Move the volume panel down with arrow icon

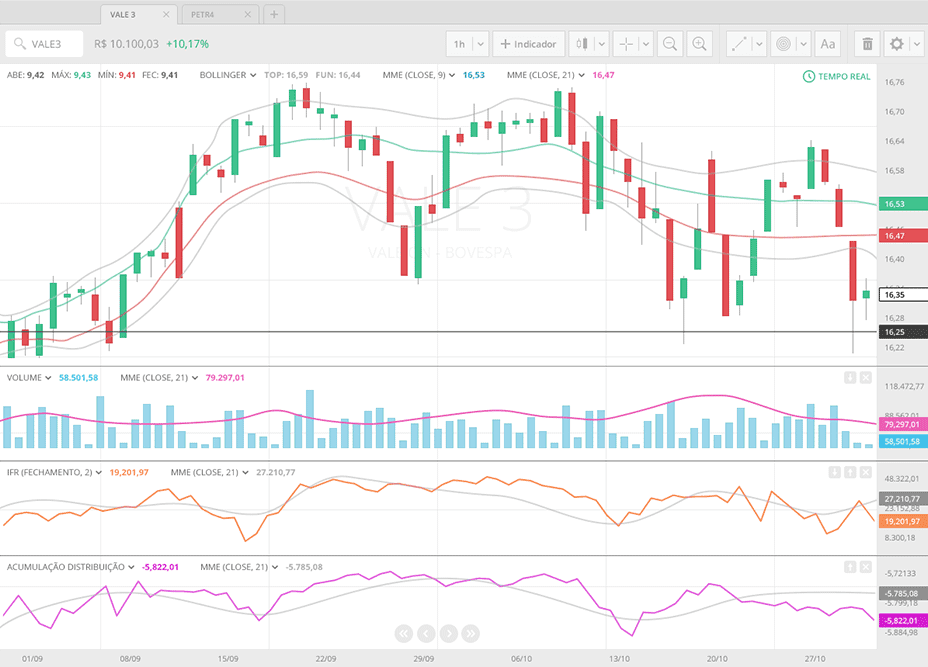pos(850,378)
